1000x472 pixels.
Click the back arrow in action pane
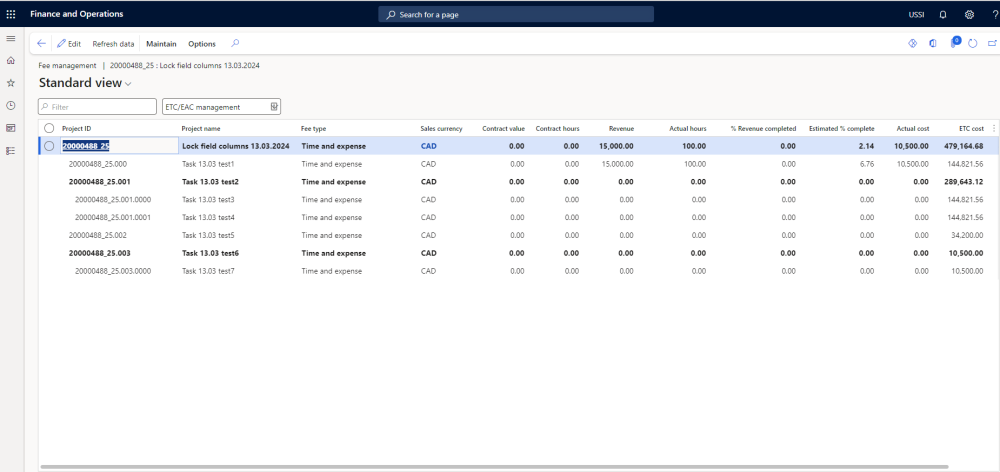[41, 44]
